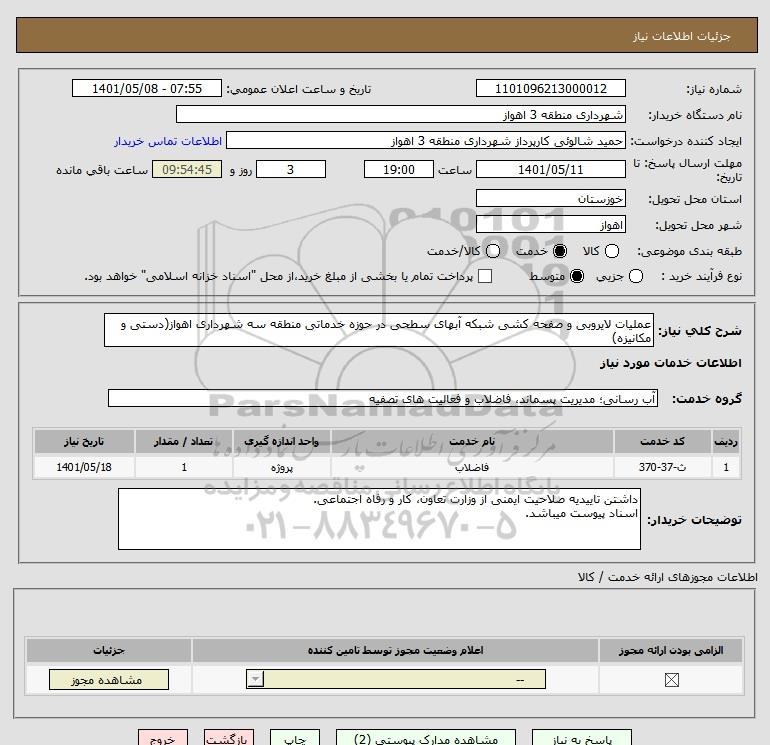This screenshot has height=745, width=770.
Task: Click the اطلاعات مجوزهای ارائه خدمت heading
Action: [x=667, y=577]
